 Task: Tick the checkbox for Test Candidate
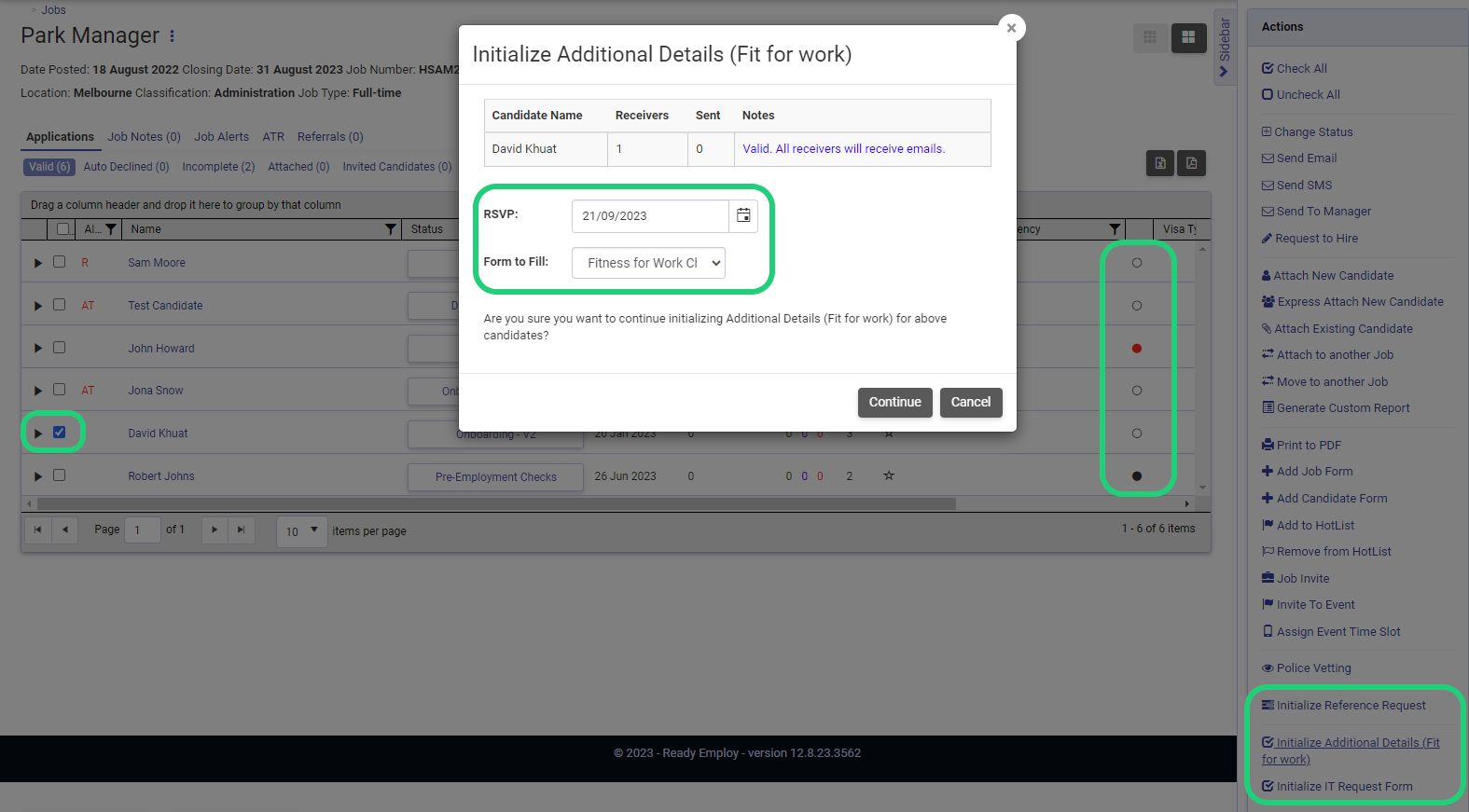coord(60,305)
